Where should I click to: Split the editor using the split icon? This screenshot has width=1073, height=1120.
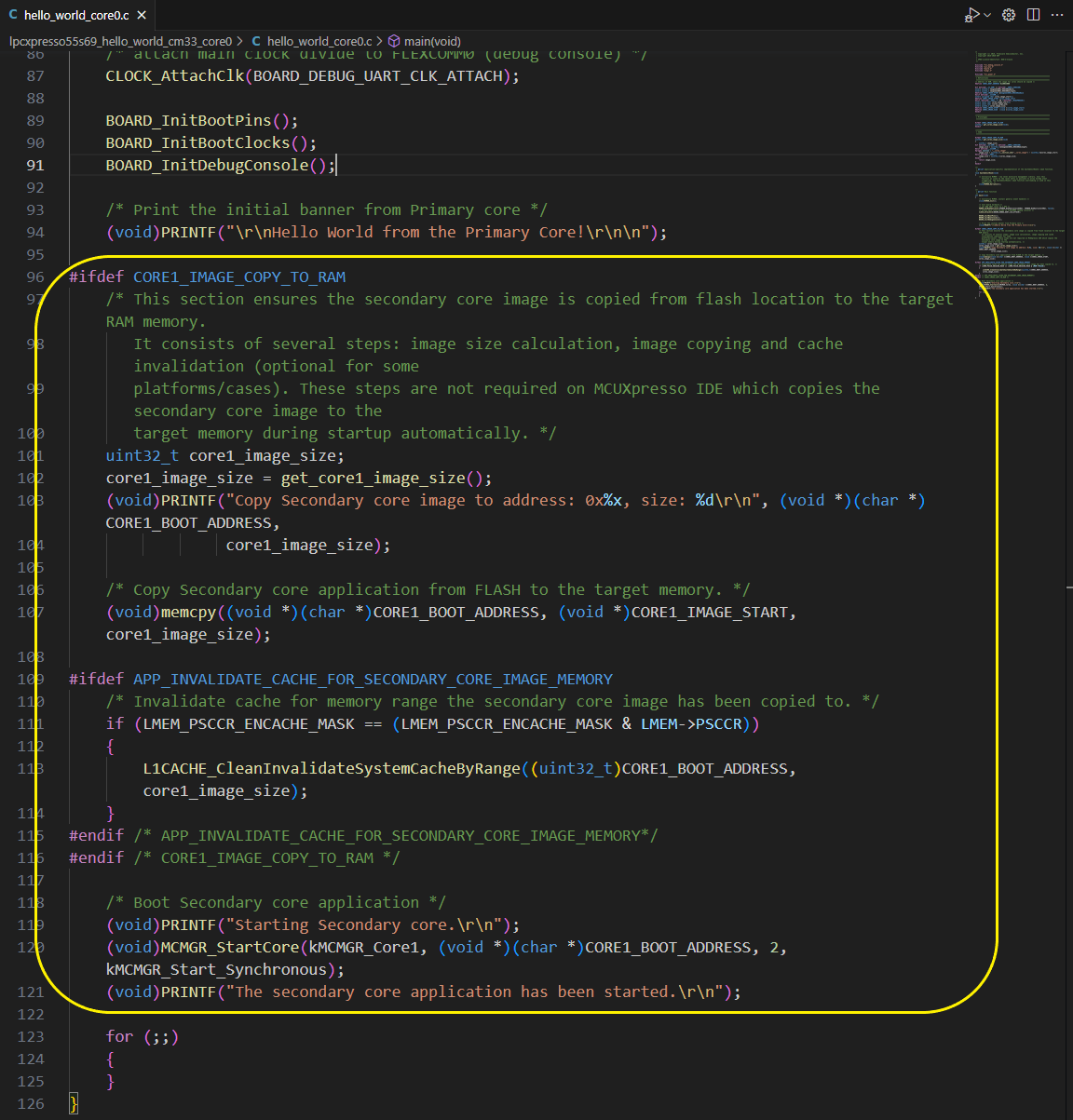(1033, 15)
